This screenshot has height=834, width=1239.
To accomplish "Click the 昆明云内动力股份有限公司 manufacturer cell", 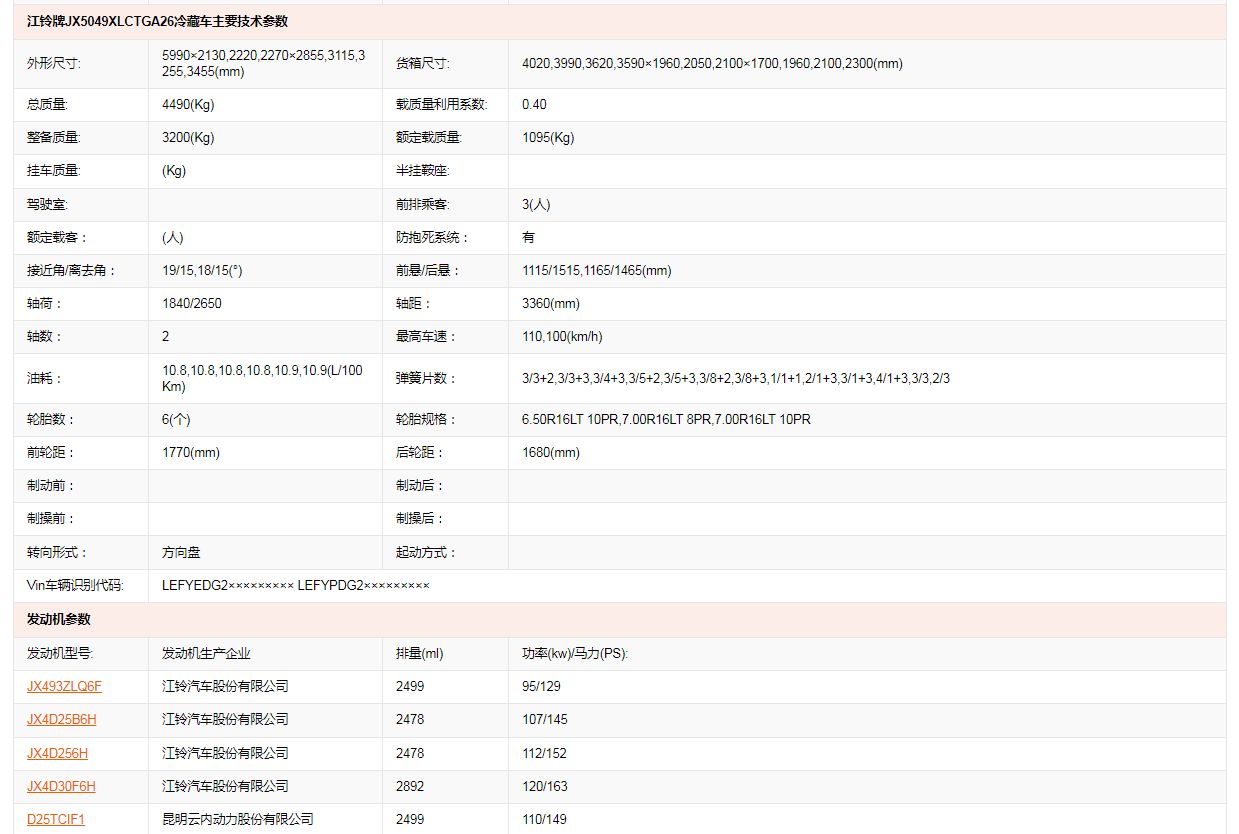I will coord(238,819).
